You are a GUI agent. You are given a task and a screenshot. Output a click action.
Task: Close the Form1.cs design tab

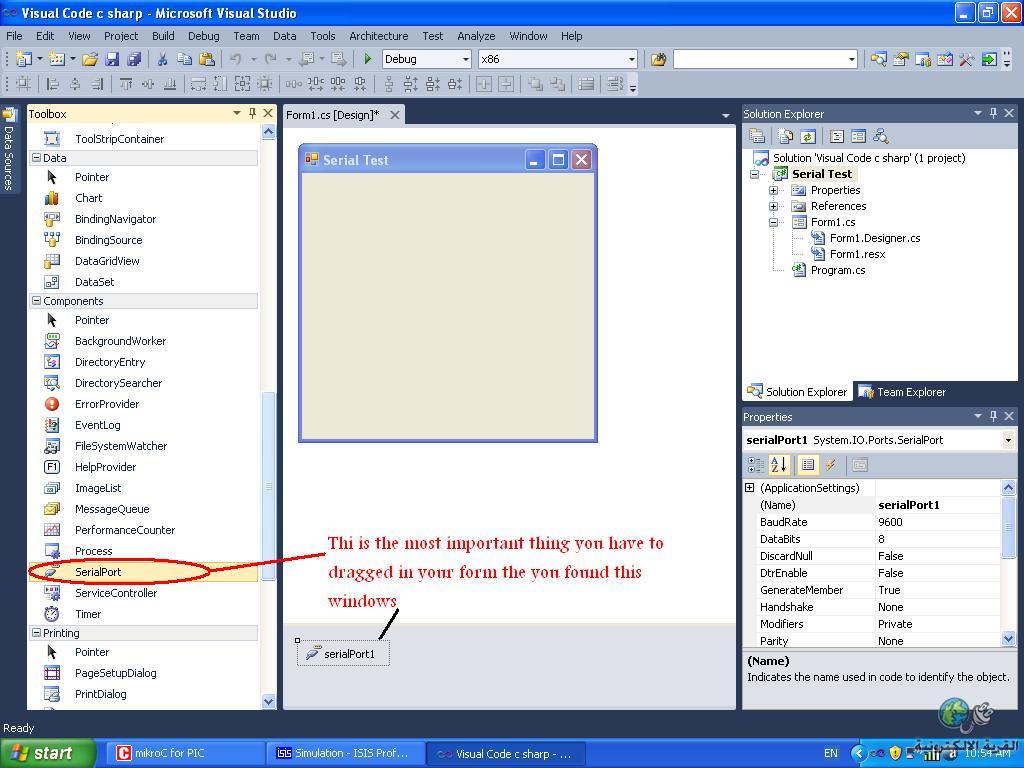[394, 115]
